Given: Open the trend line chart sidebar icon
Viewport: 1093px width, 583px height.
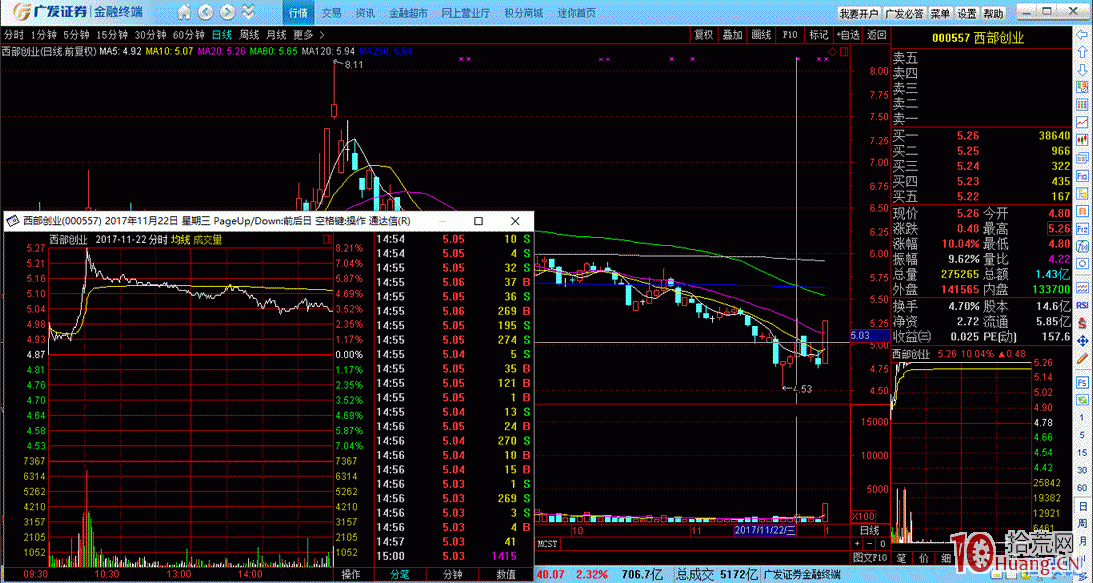Looking at the screenshot, I should [1082, 123].
